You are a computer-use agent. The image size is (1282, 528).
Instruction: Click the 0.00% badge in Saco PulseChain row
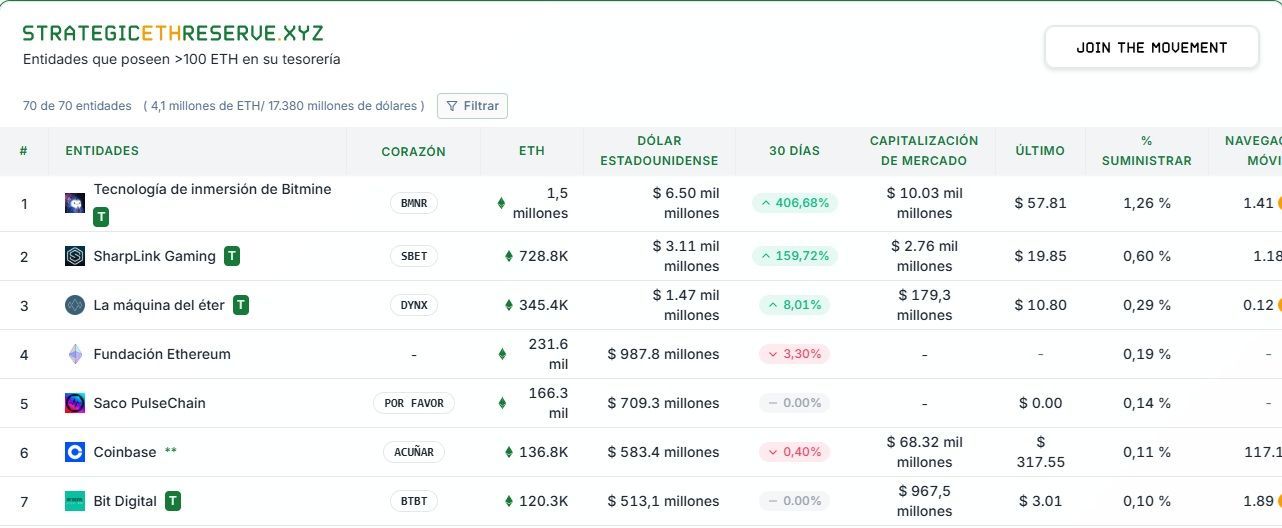coord(795,403)
